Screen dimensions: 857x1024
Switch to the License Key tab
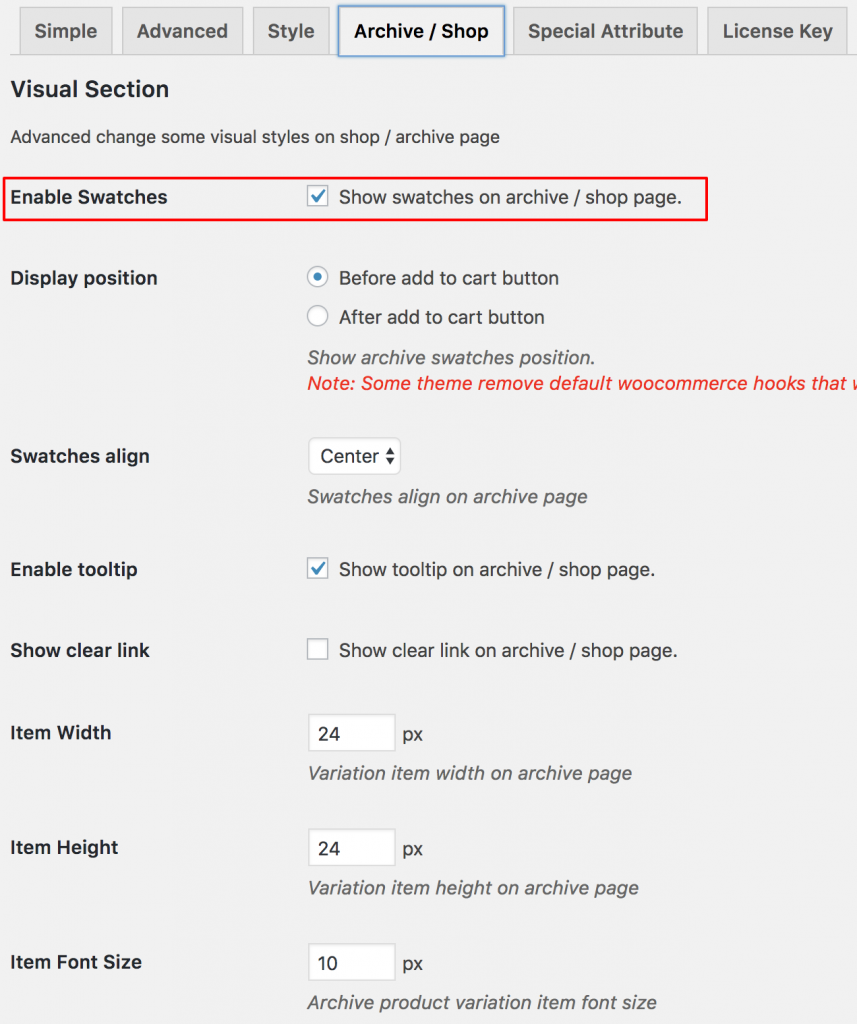pos(777,31)
